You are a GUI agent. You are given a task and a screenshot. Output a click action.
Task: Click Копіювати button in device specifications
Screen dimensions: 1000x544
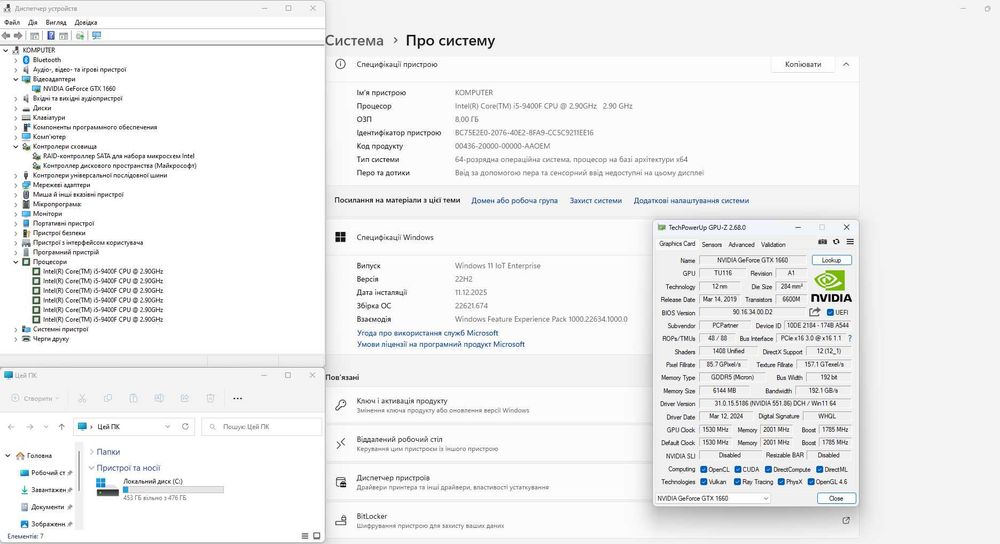point(803,64)
